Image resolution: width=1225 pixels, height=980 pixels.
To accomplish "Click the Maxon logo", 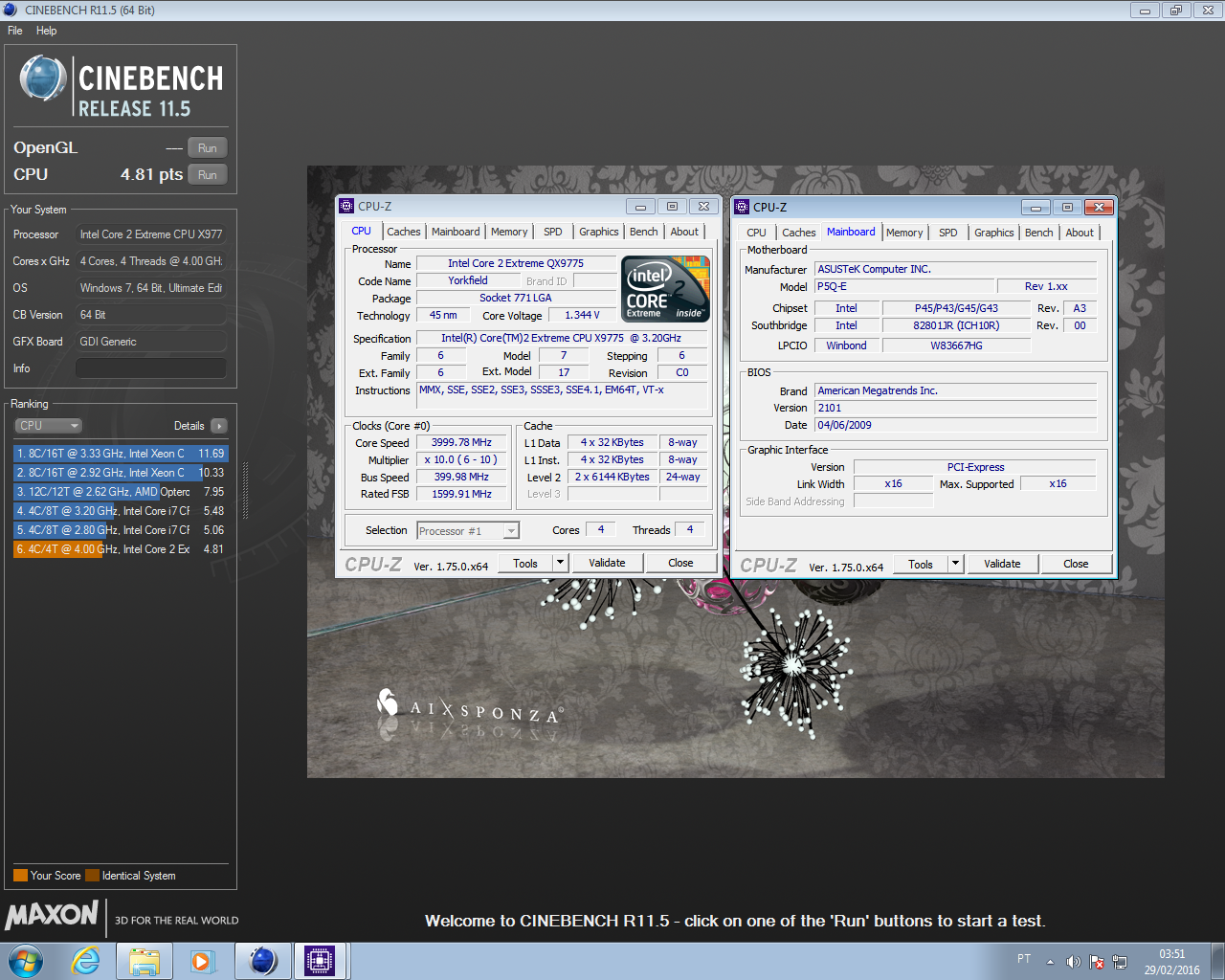I will [52, 916].
